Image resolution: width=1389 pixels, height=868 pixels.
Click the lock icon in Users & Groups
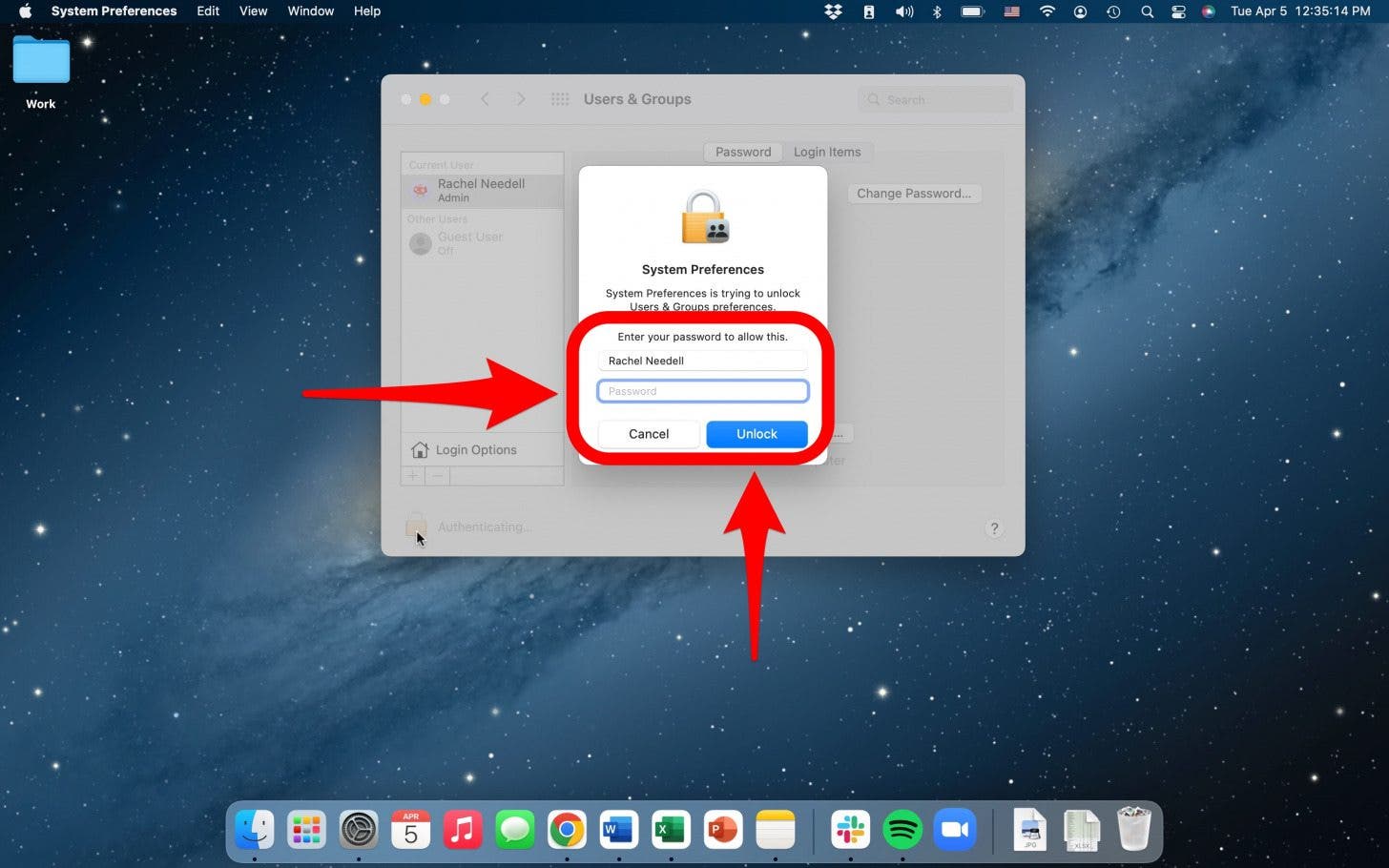point(415,526)
